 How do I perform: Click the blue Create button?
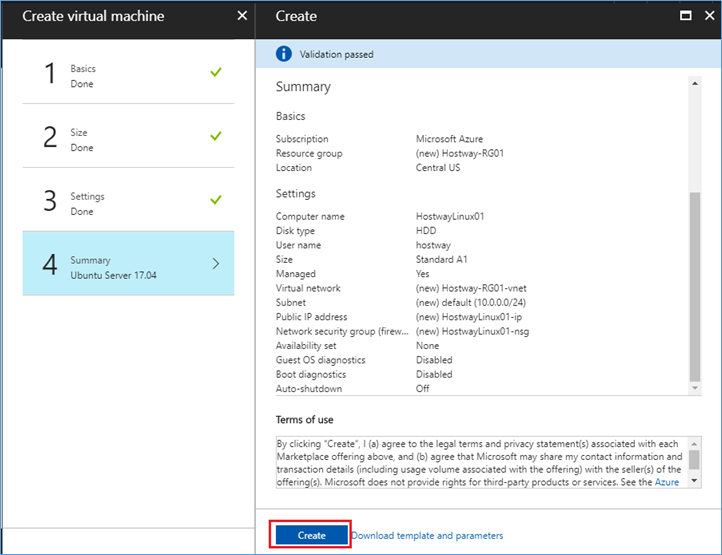311,535
